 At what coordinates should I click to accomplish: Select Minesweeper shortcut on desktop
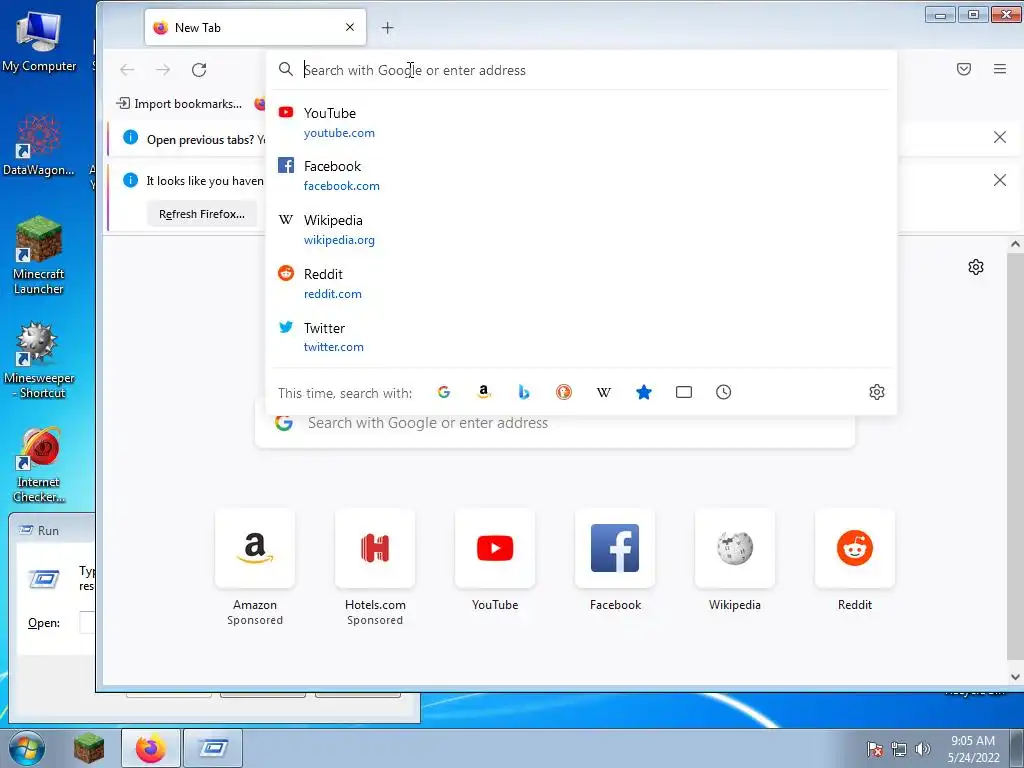[x=39, y=360]
